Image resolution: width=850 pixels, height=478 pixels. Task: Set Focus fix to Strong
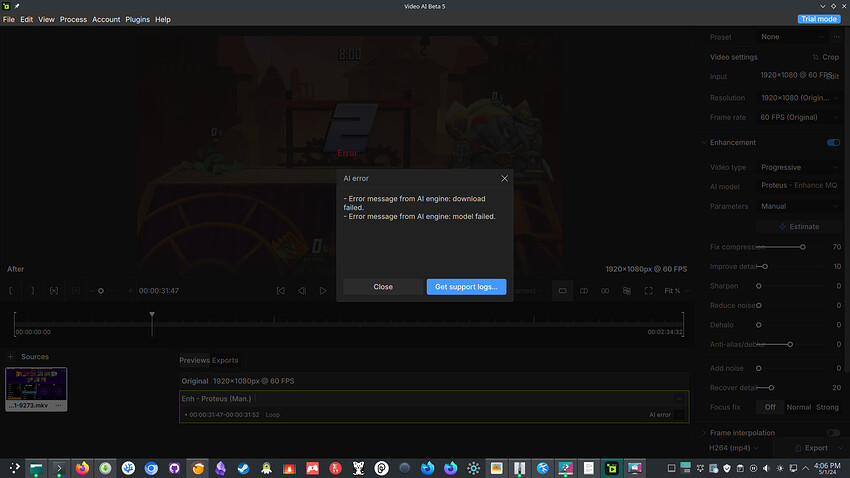[x=827, y=408]
